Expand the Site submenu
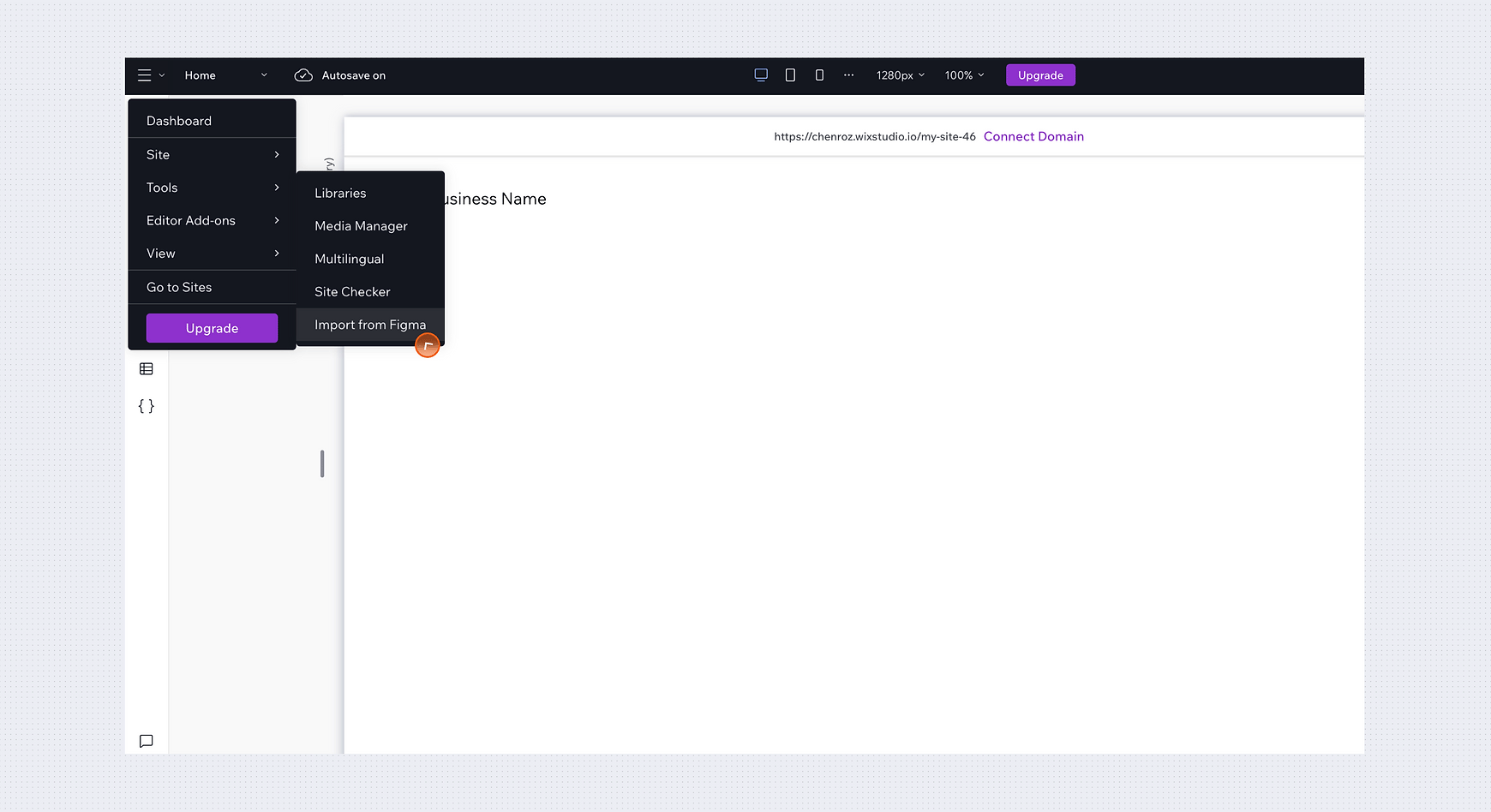 point(212,154)
